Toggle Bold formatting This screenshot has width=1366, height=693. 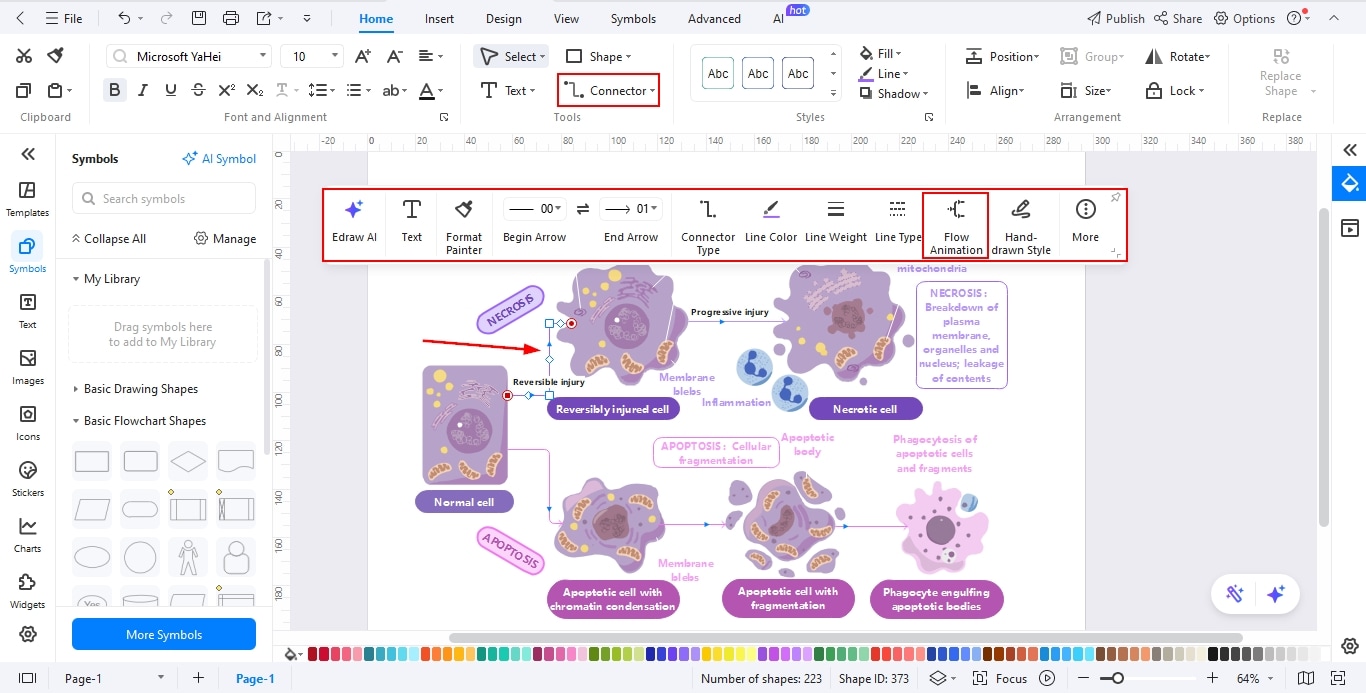115,90
